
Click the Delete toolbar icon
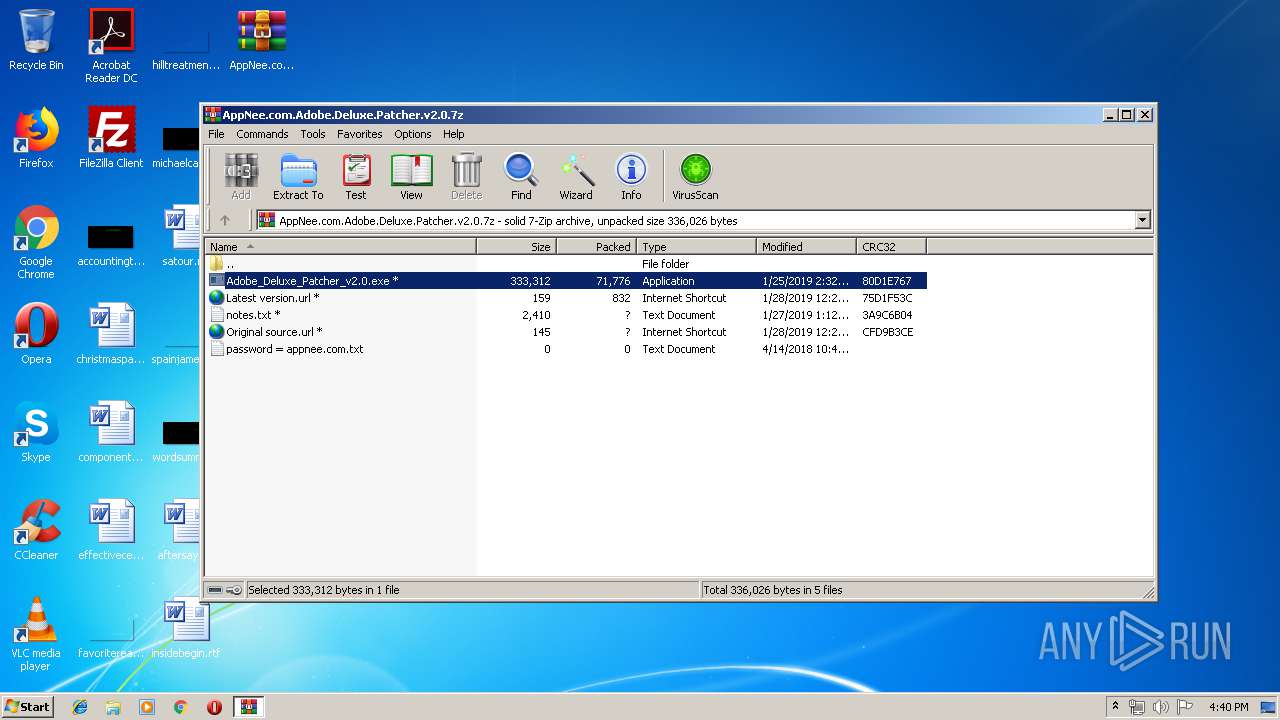(x=466, y=177)
